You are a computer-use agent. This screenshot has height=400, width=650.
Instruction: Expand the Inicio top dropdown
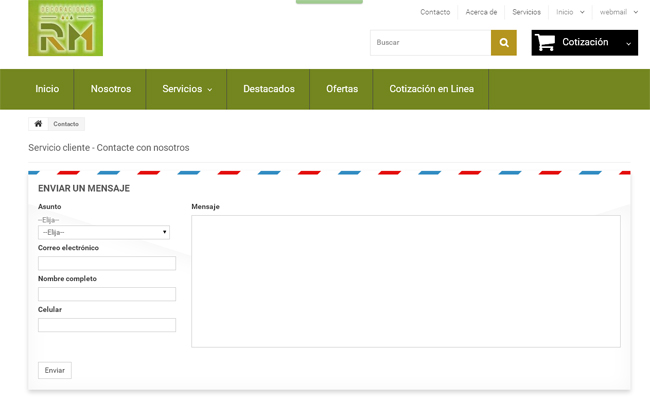pos(570,12)
